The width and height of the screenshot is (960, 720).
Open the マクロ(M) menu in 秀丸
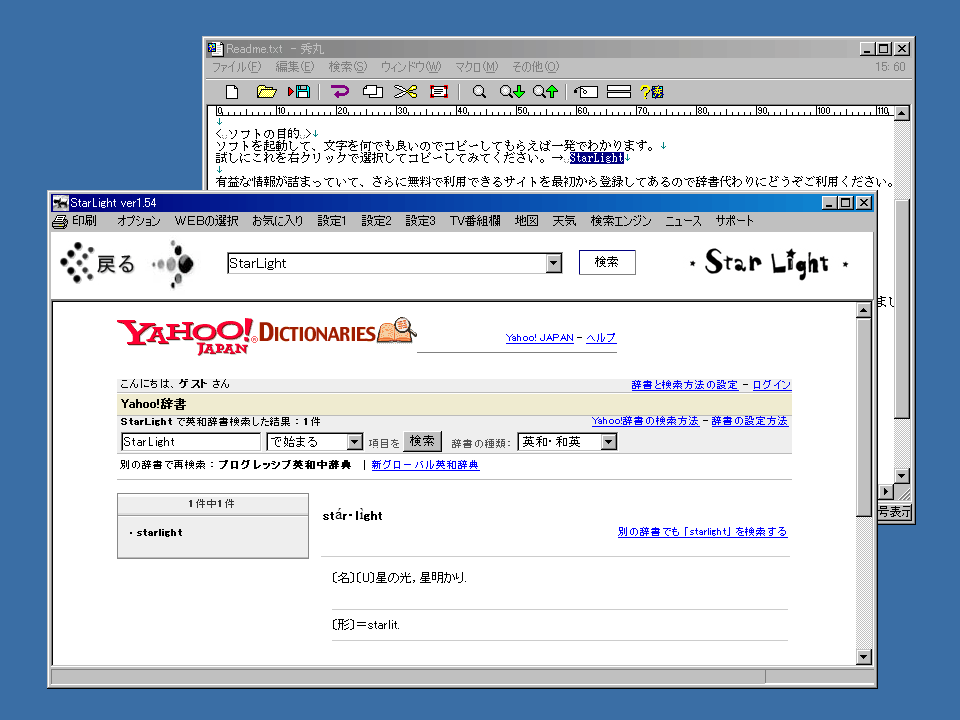point(476,67)
